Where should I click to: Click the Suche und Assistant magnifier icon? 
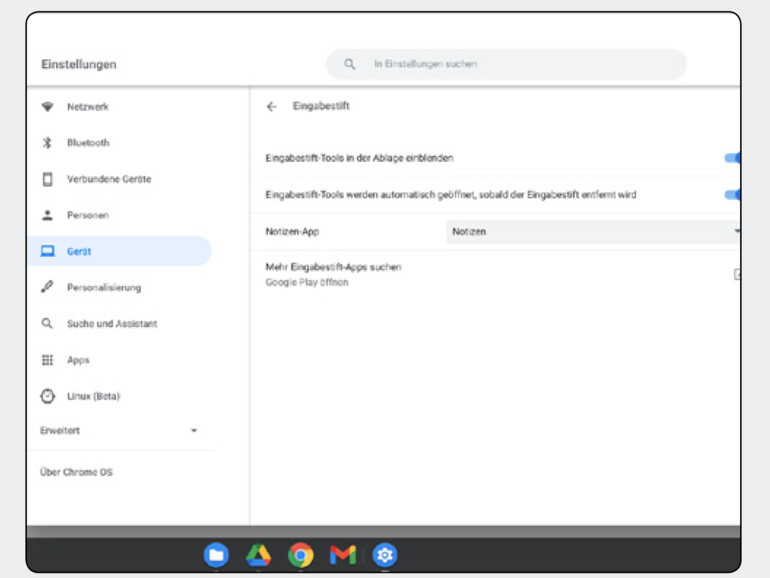tap(47, 324)
